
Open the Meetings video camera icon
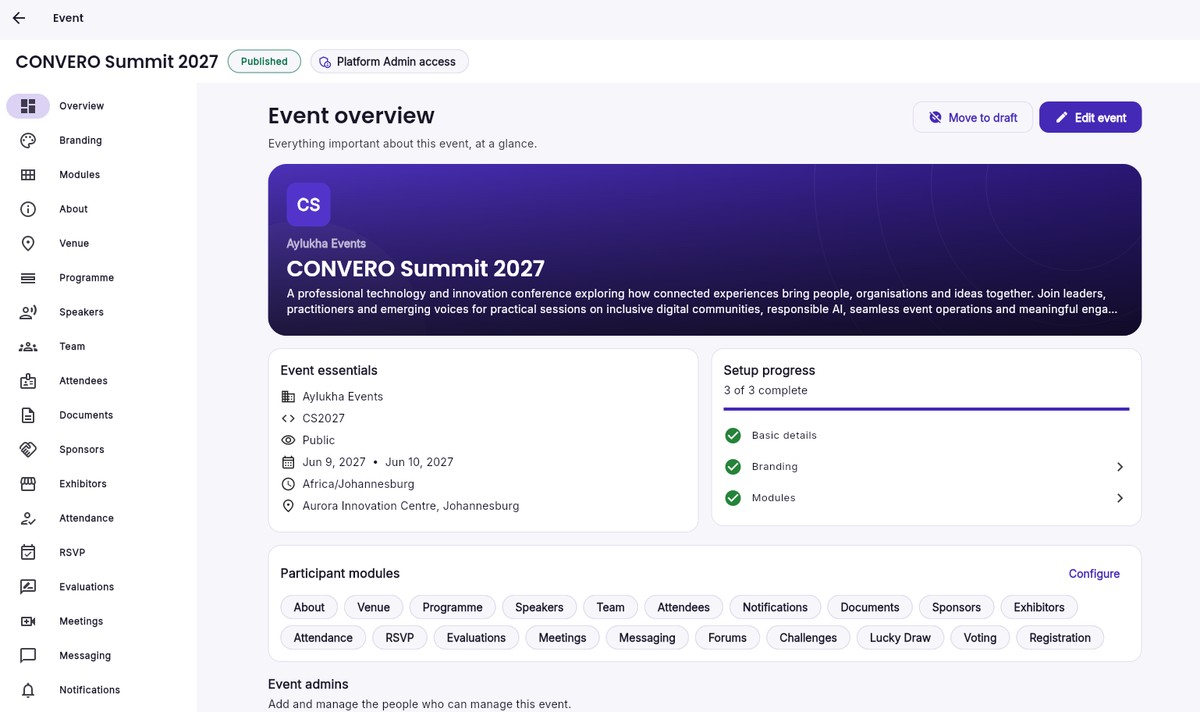pos(28,621)
